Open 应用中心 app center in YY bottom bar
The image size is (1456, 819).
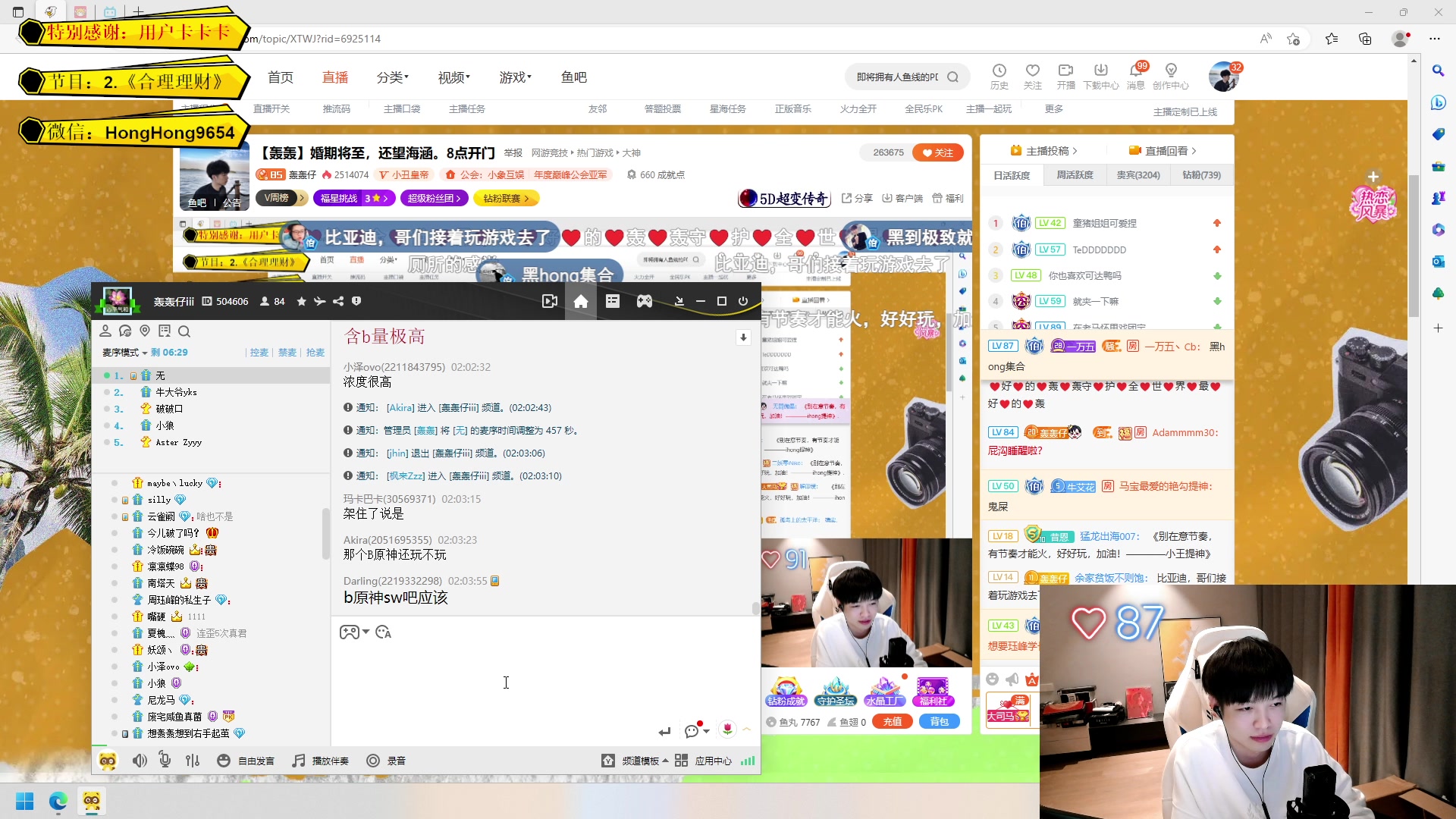pyautogui.click(x=704, y=761)
